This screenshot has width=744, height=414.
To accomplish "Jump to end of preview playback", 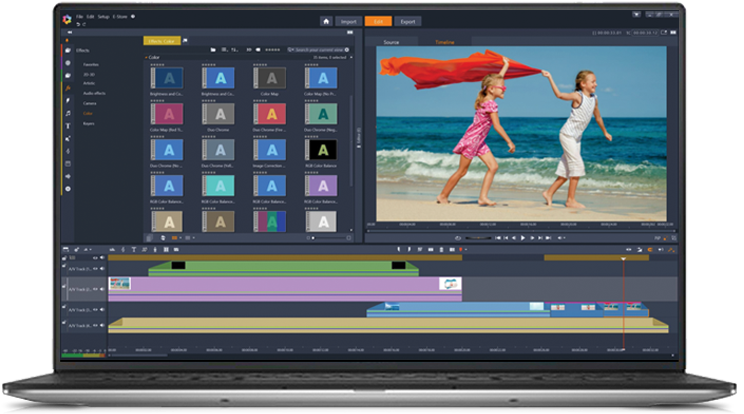I will 548,238.
